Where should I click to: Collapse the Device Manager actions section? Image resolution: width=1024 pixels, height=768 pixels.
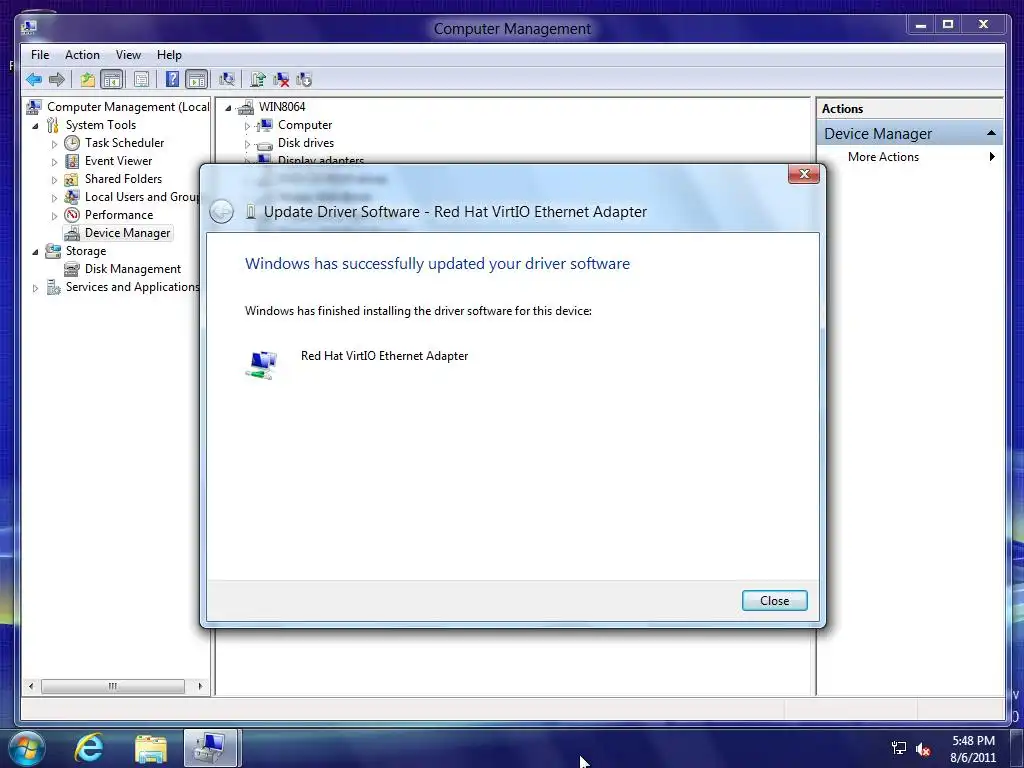[991, 133]
